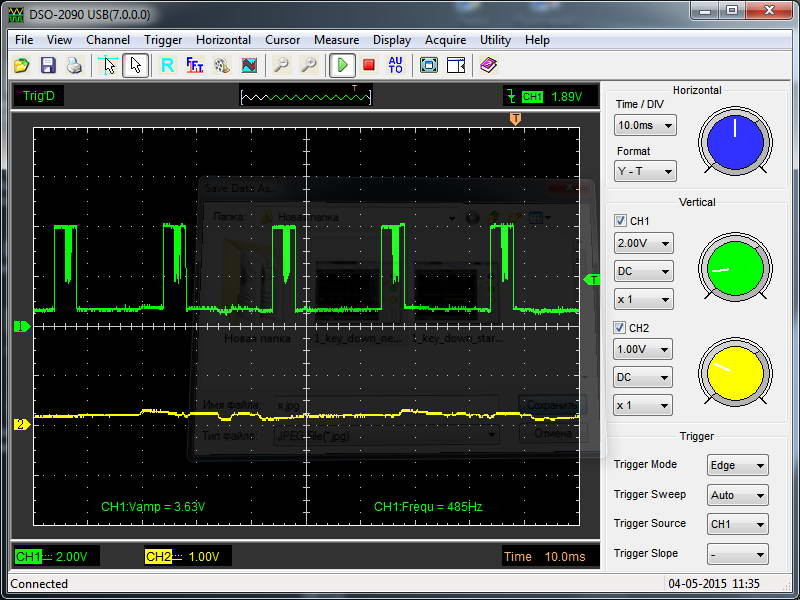Click the help book icon
Viewport: 800px width, 600px height.
click(x=488, y=66)
